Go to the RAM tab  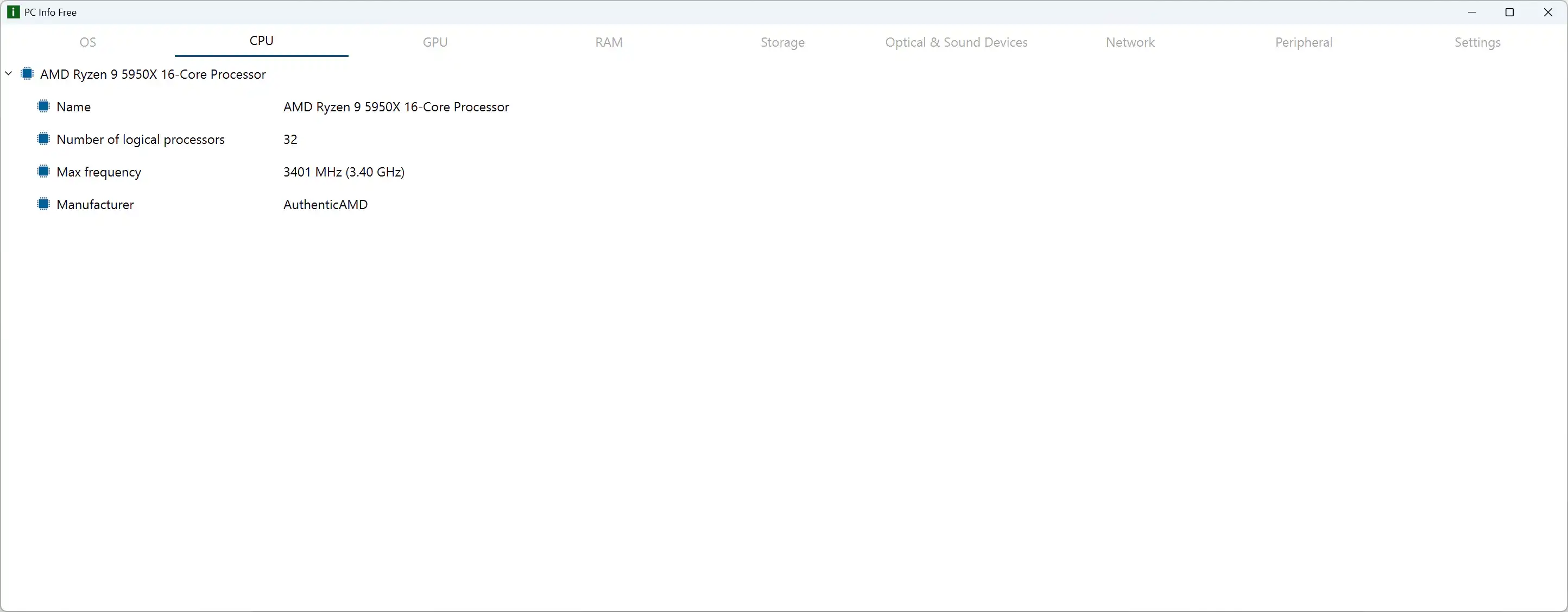[609, 42]
